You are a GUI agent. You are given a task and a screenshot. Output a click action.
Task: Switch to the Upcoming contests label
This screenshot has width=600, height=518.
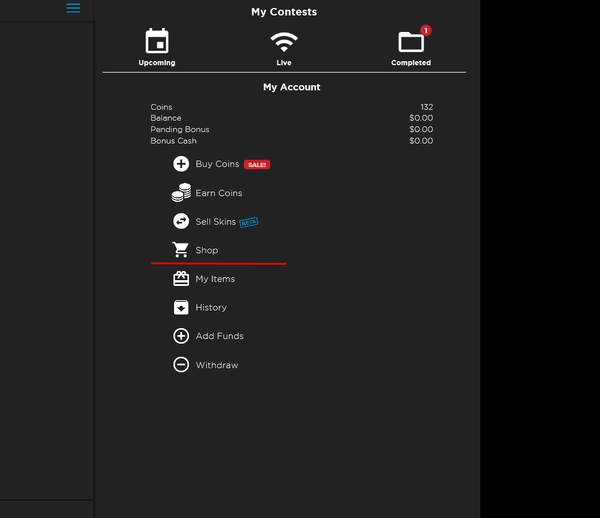[157, 63]
